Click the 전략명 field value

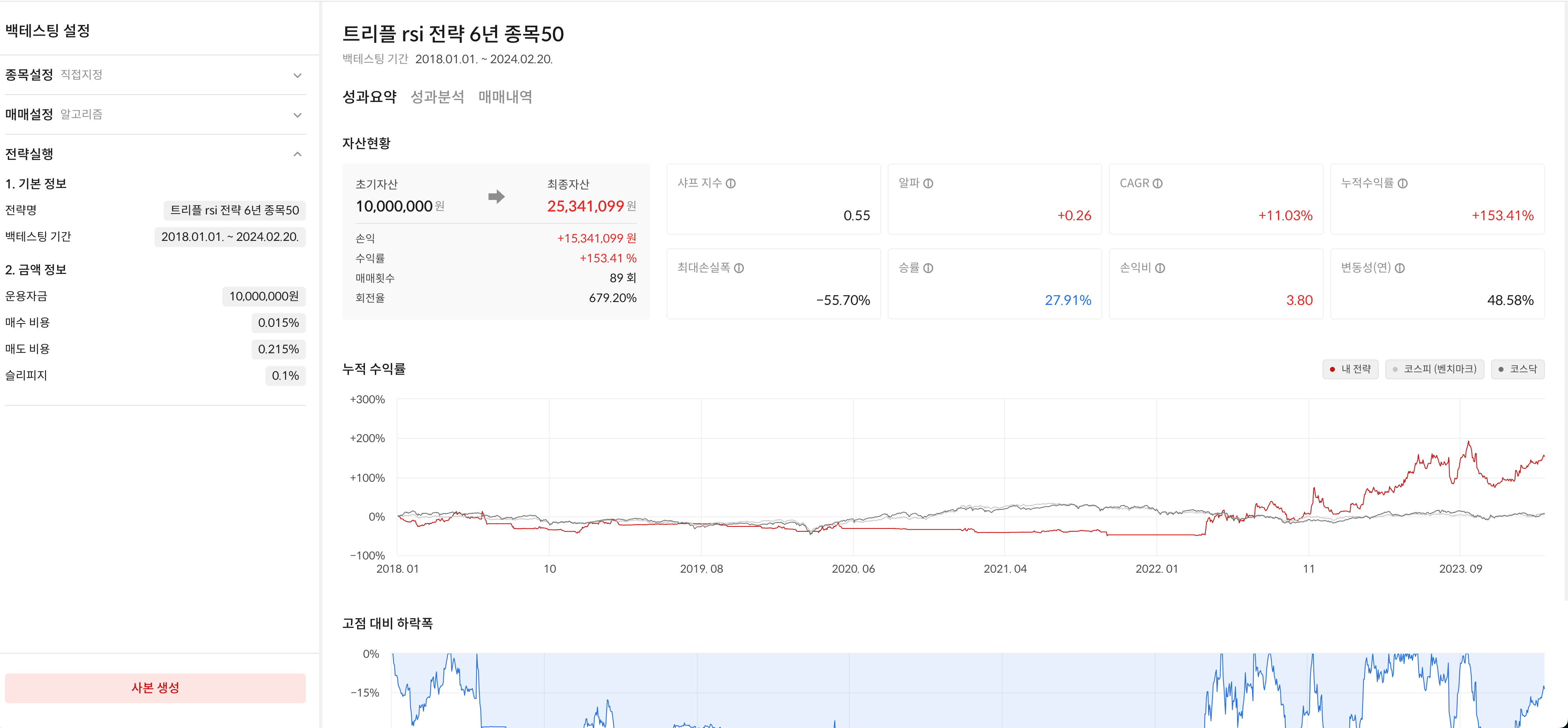234,210
